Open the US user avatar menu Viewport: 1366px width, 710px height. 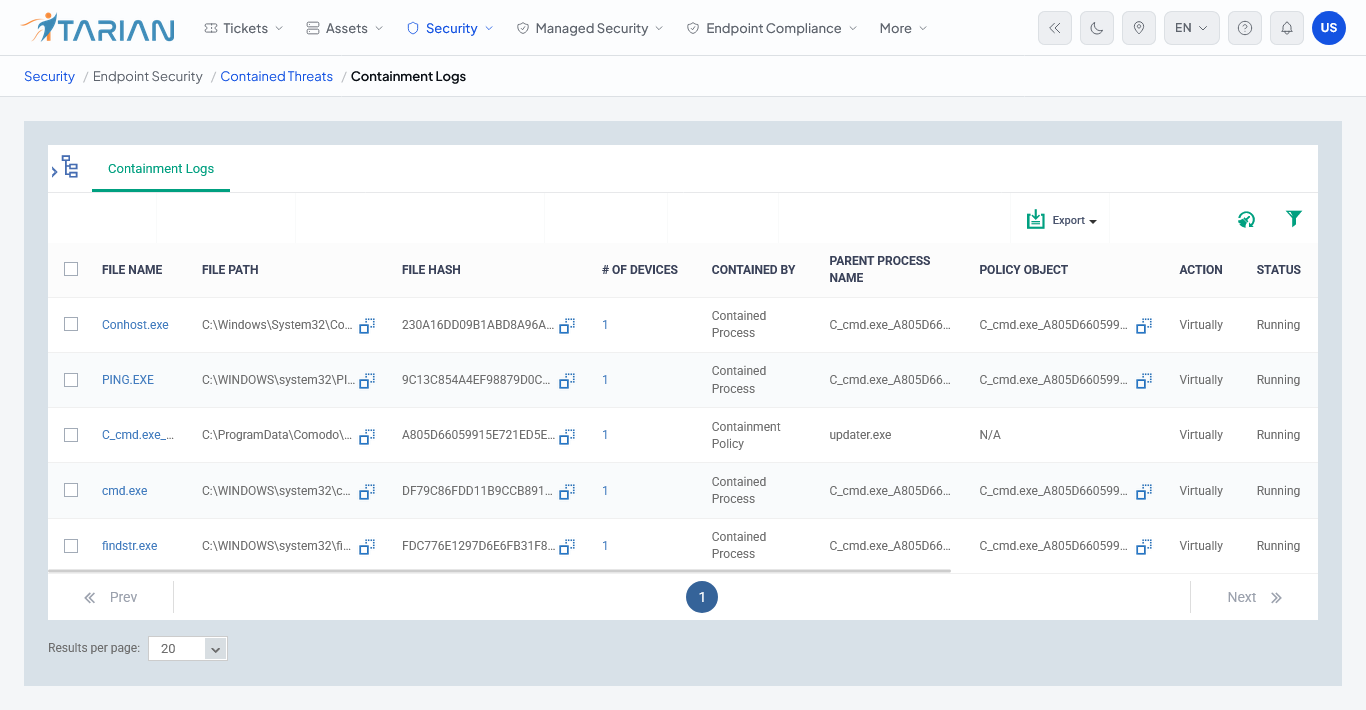coord(1329,28)
